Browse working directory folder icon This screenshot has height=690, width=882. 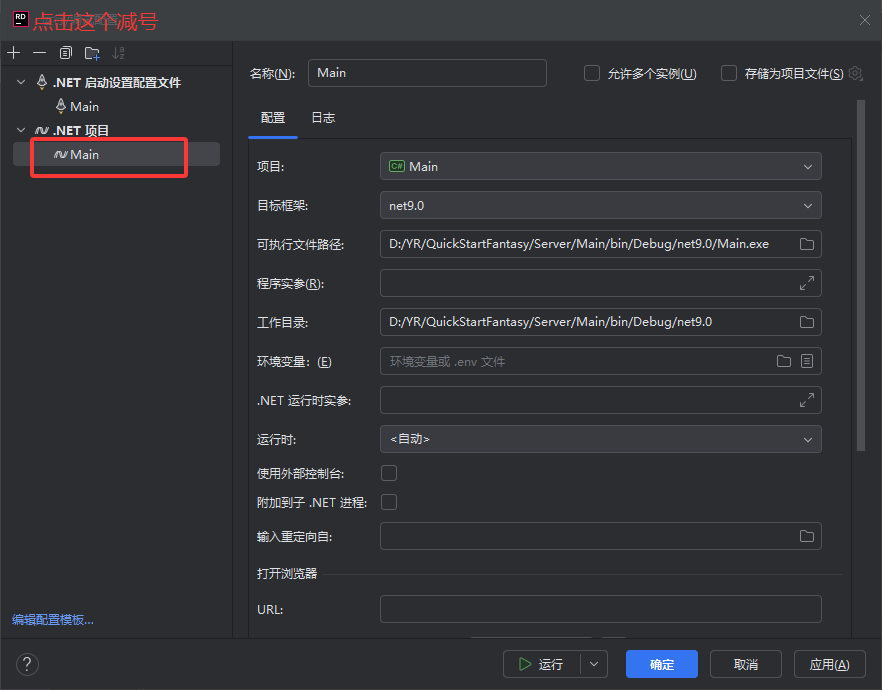pyautogui.click(x=806, y=322)
